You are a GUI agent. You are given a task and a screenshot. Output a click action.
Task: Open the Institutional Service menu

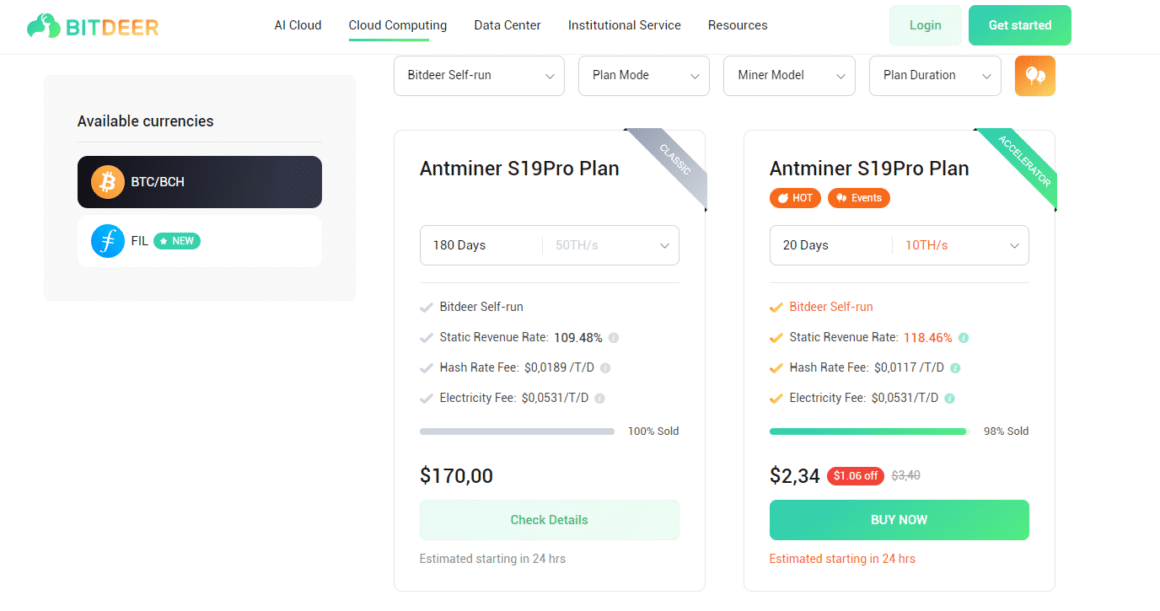click(624, 25)
